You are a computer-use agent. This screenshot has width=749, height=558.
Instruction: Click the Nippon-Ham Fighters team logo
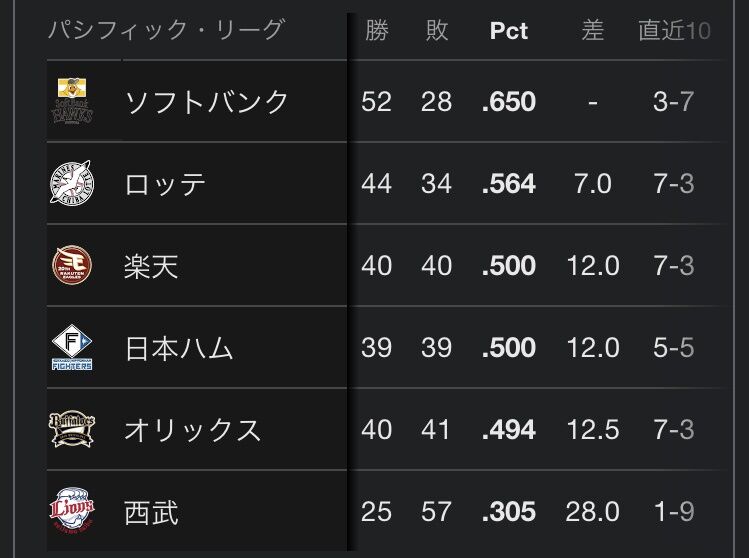pyautogui.click(x=73, y=347)
